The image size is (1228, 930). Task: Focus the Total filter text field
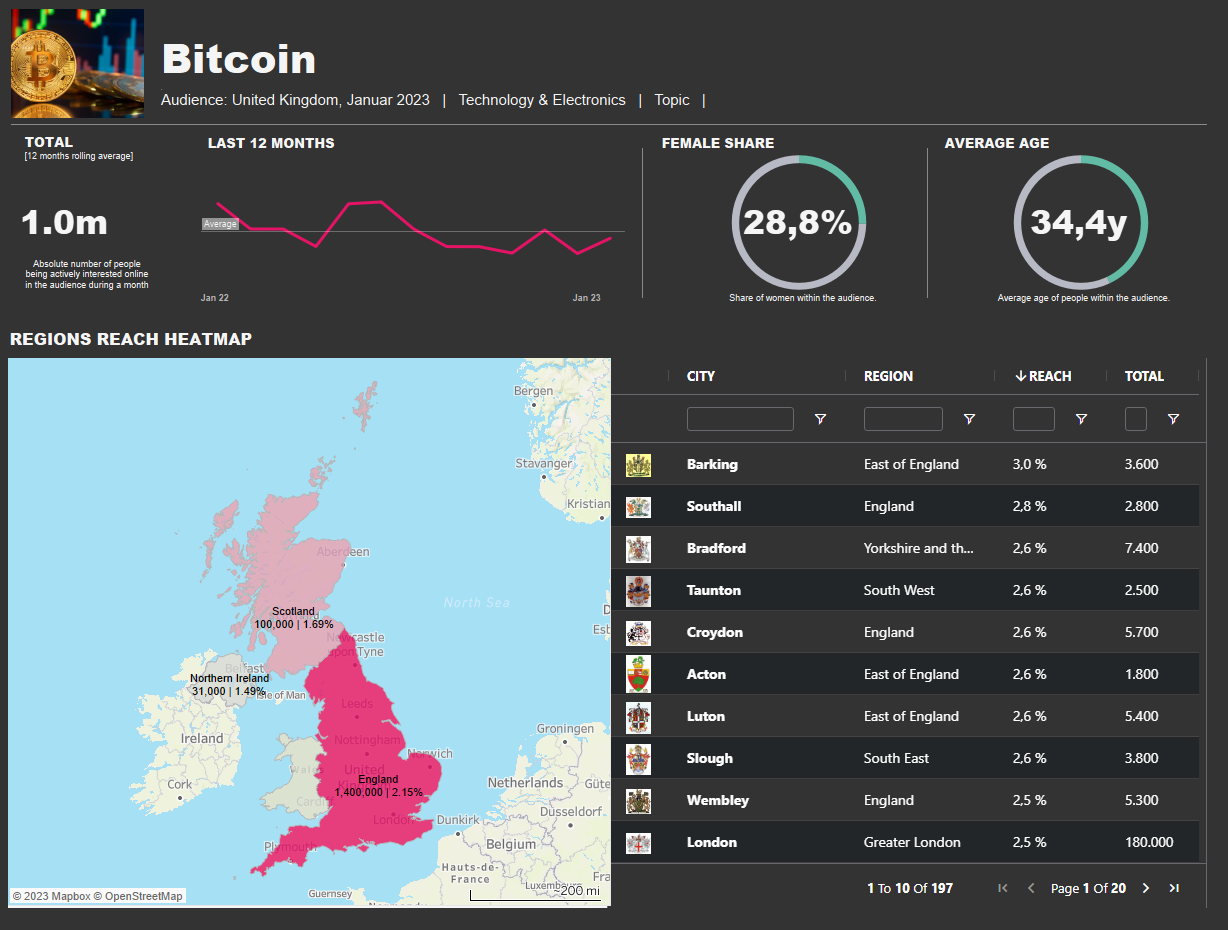coord(1136,419)
